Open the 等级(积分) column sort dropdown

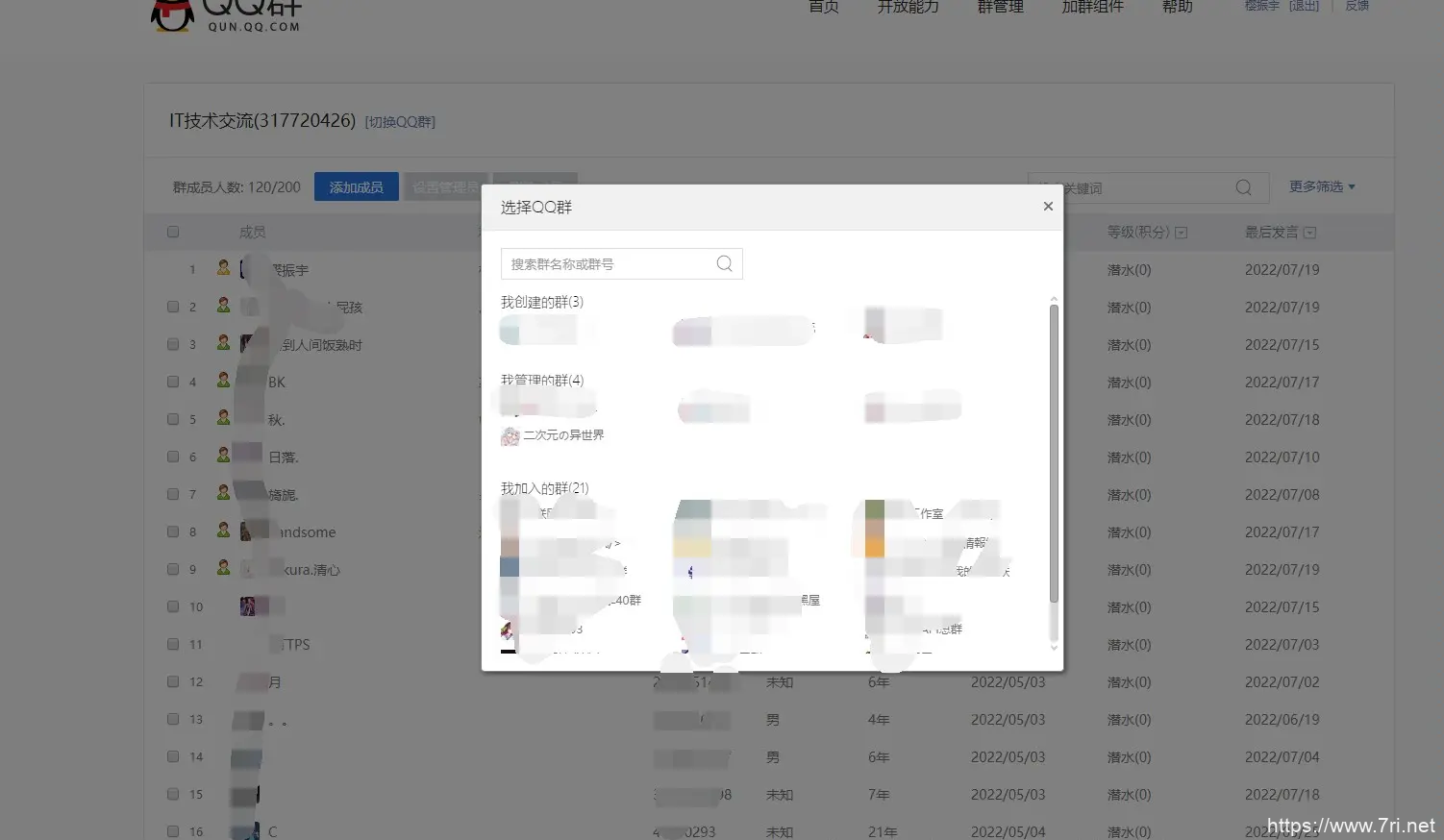[1182, 233]
